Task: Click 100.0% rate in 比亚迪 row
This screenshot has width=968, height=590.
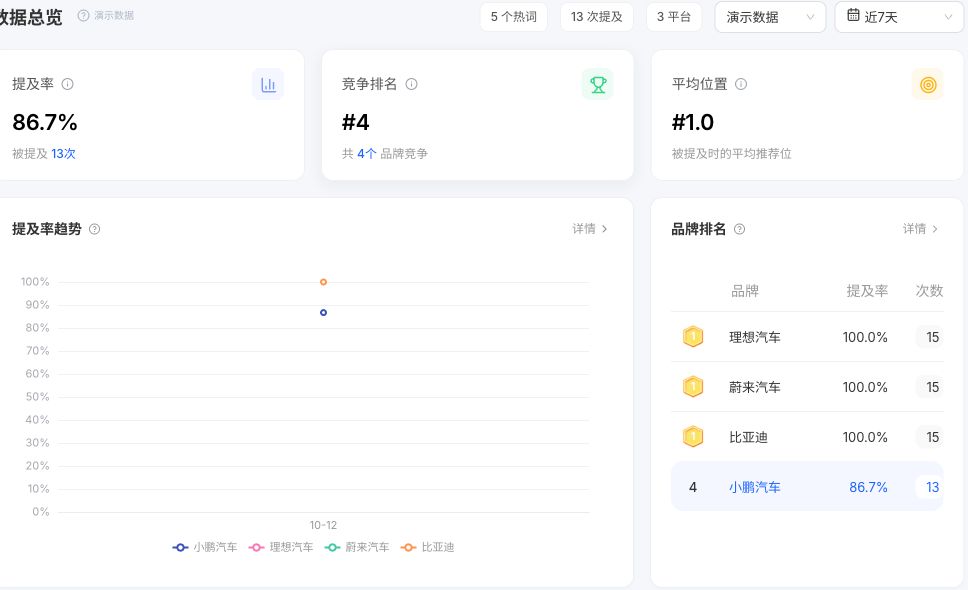Action: (865, 437)
